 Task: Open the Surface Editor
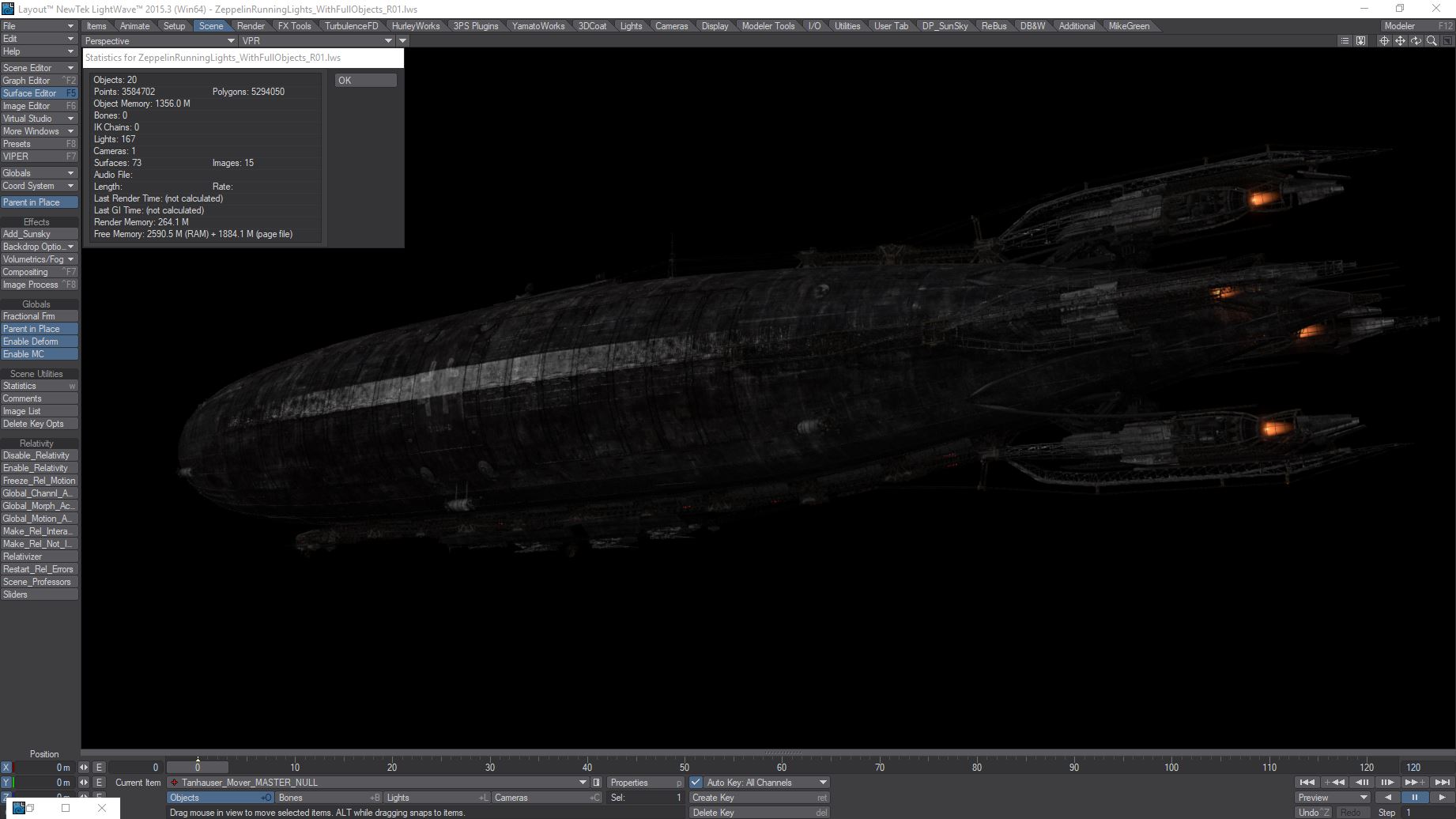(x=39, y=93)
